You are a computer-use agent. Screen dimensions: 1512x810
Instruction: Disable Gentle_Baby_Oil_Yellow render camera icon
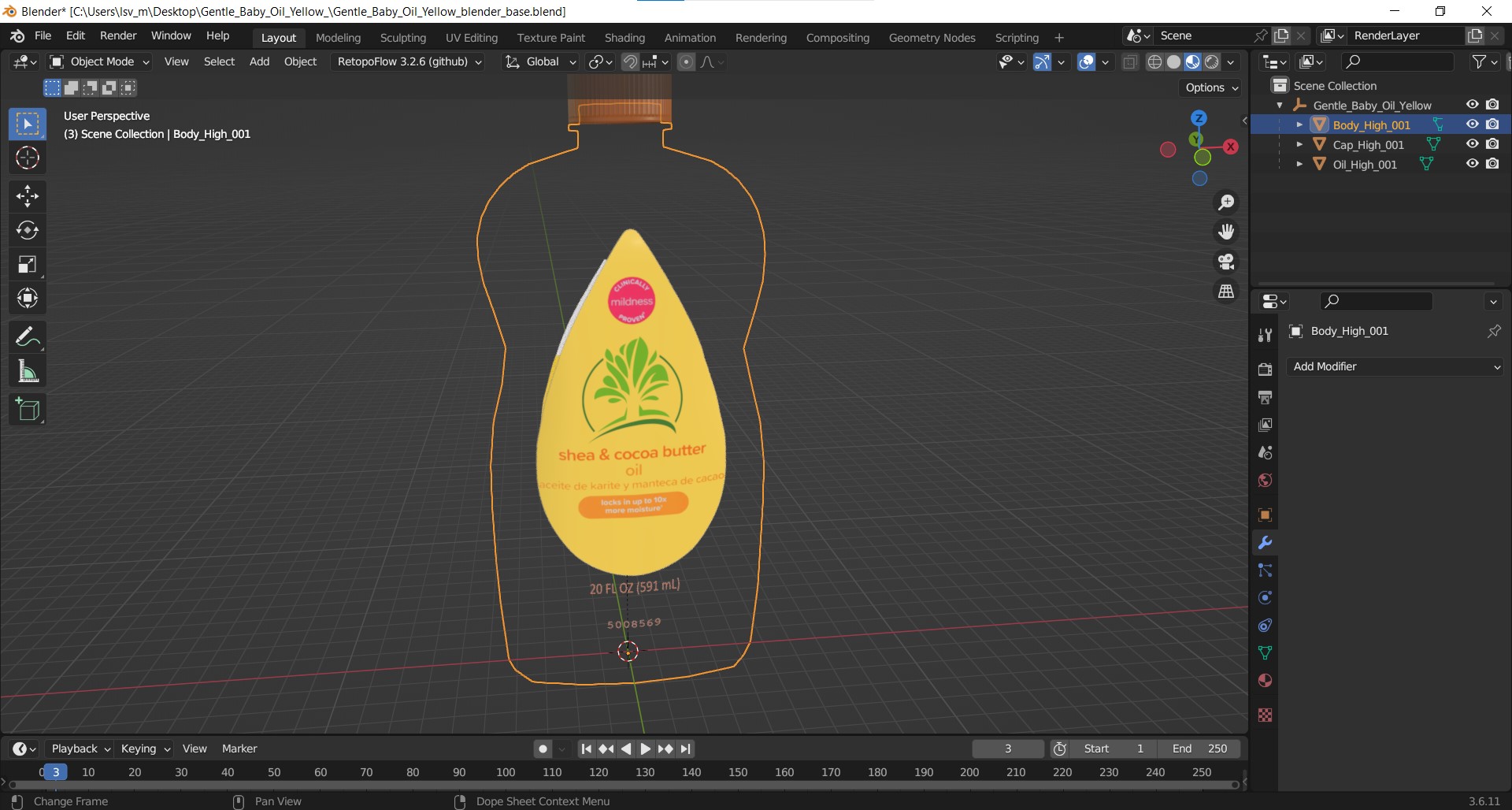(x=1492, y=105)
